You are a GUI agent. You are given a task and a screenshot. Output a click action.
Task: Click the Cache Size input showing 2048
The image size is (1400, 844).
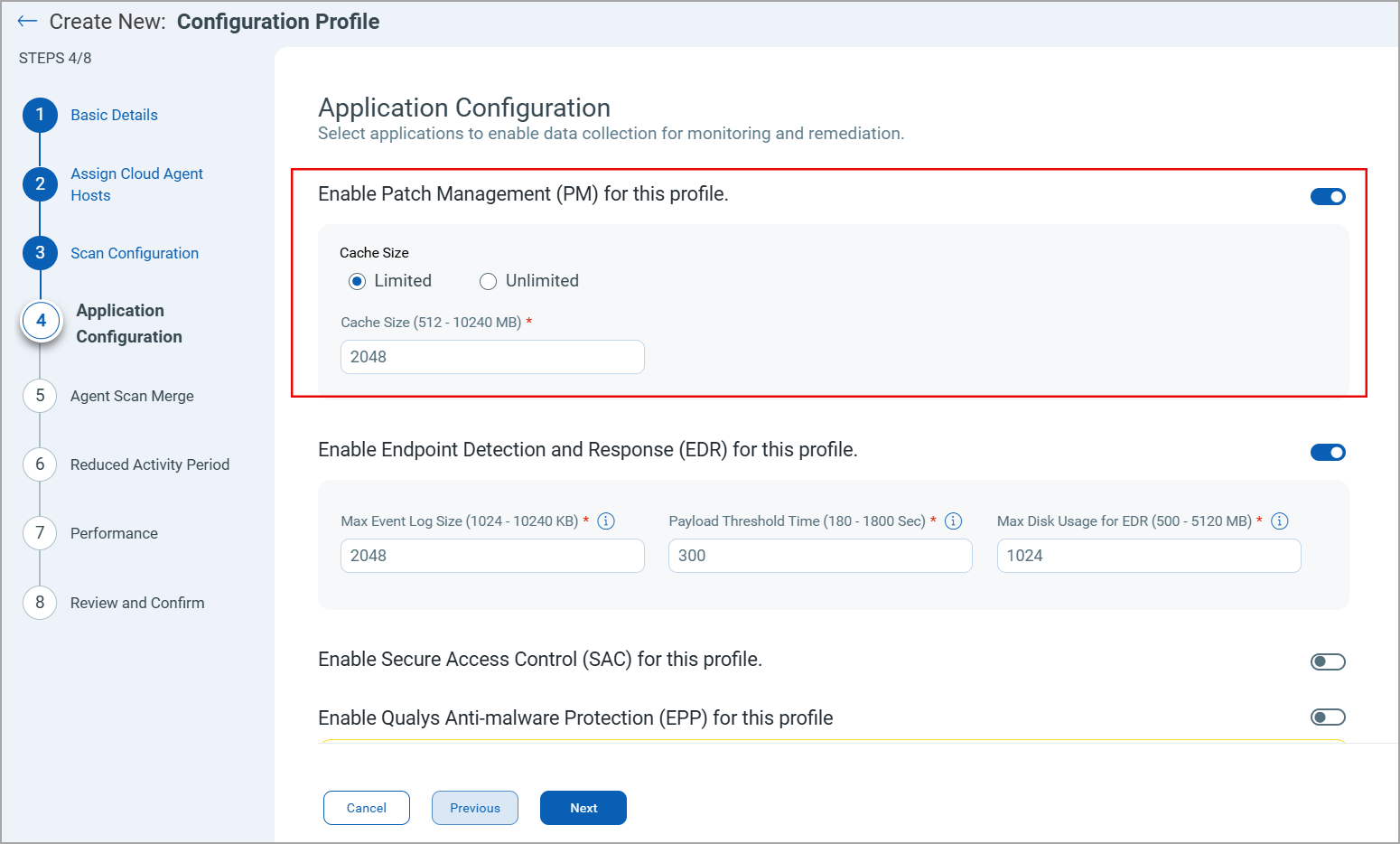[x=491, y=356]
